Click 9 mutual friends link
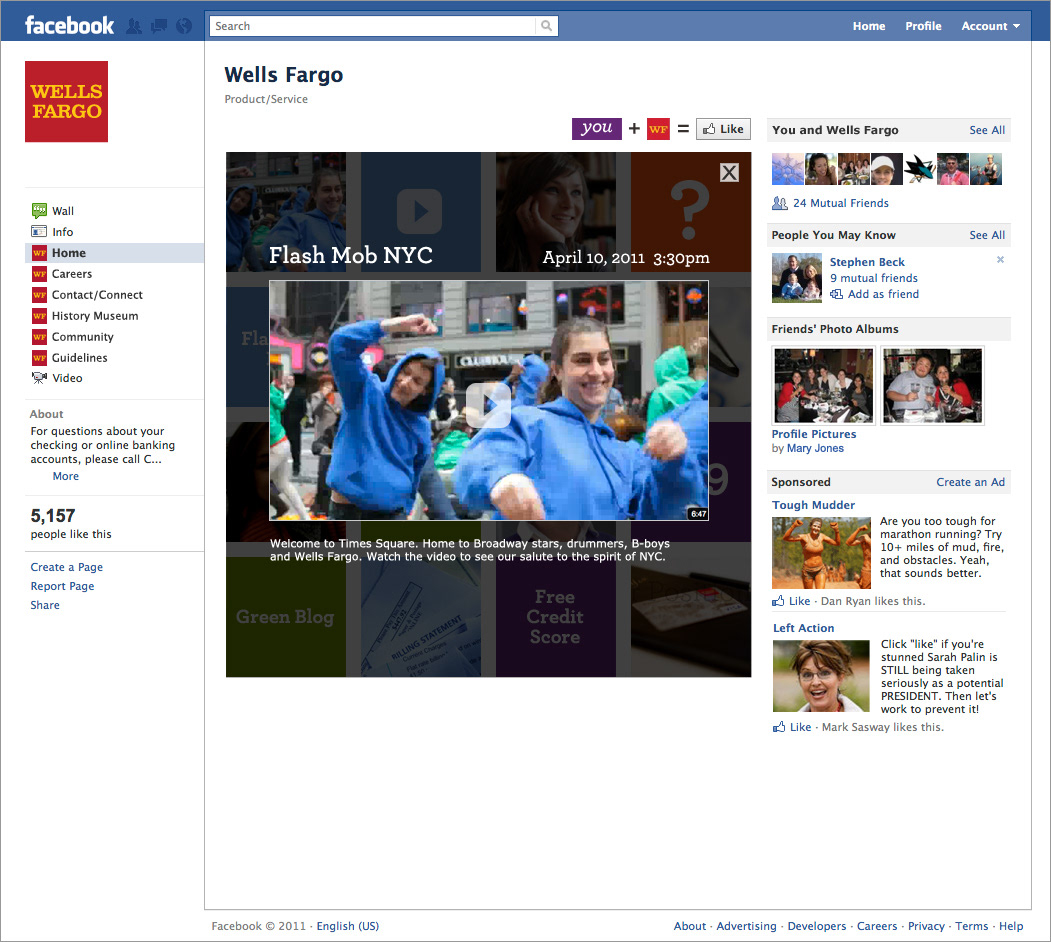 click(873, 278)
